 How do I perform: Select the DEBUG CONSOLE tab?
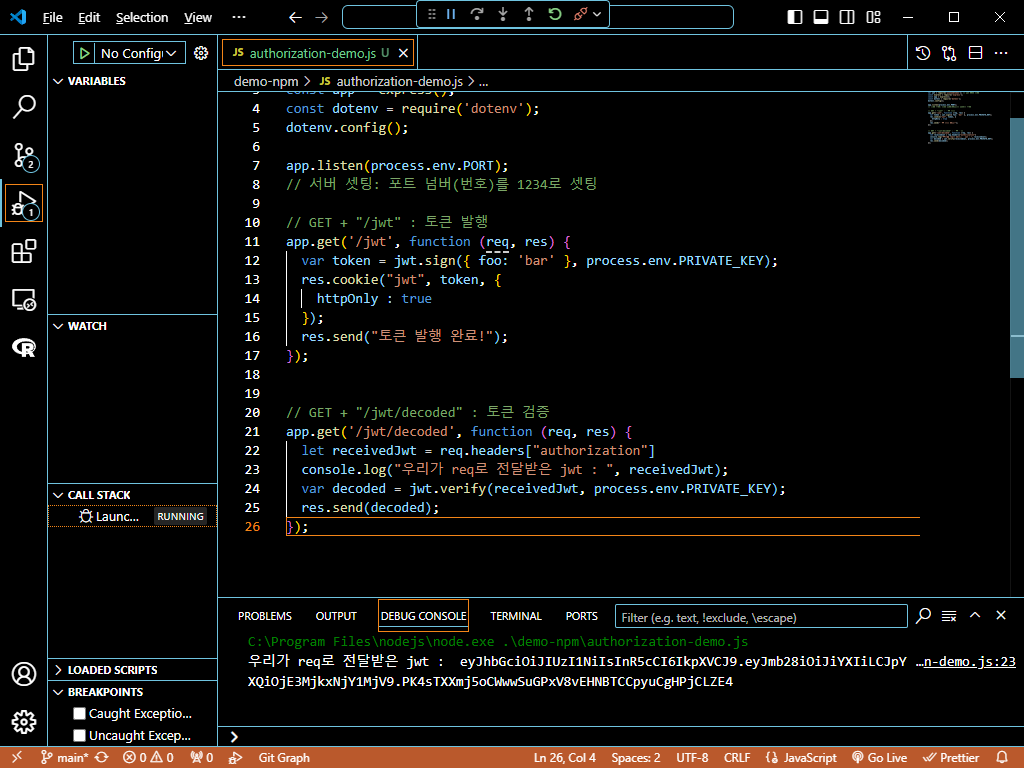(423, 616)
